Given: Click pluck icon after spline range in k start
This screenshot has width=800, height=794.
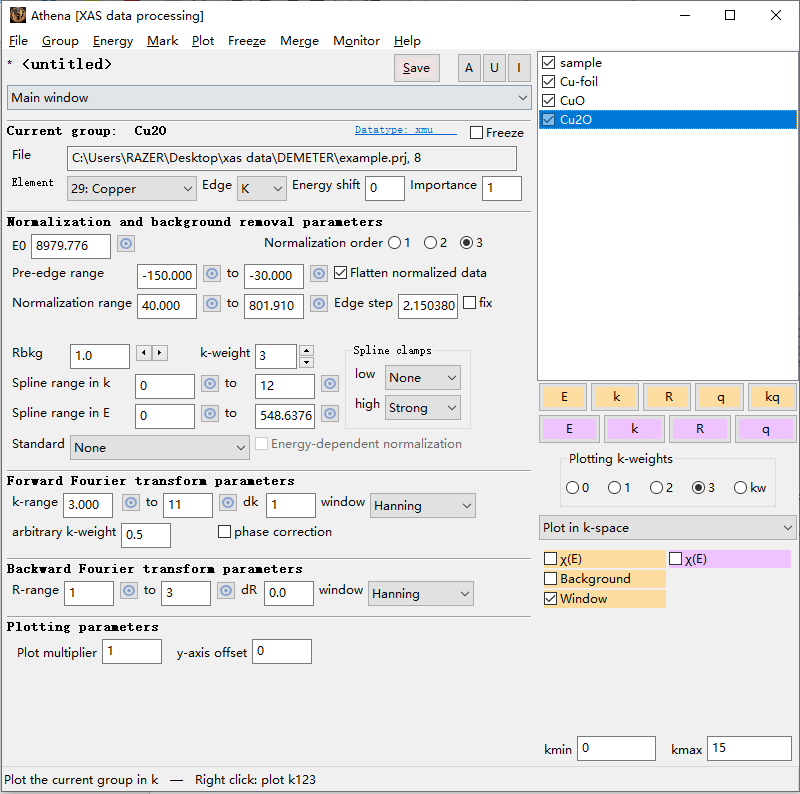Looking at the screenshot, I should point(210,384).
